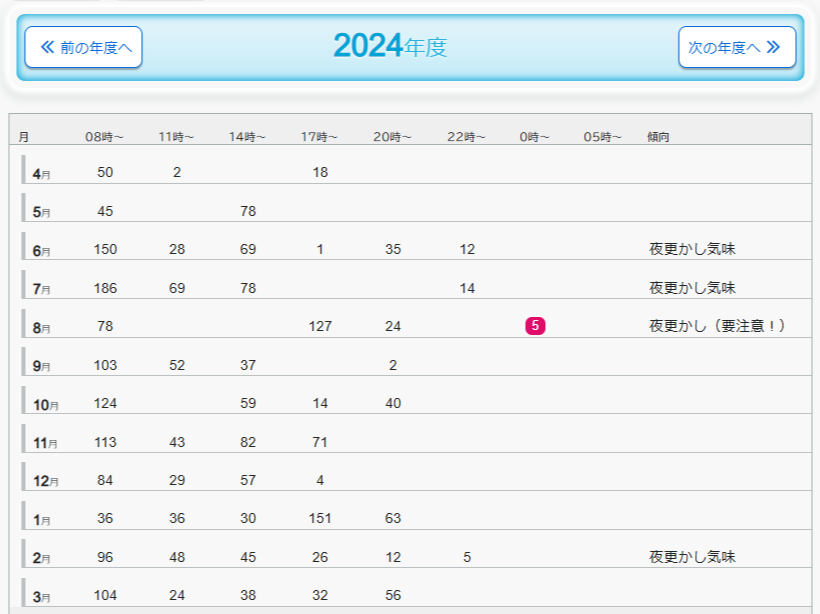Image resolution: width=820 pixels, height=614 pixels.
Task: Click 夜更かし気味 label in February row
Action: 692,557
